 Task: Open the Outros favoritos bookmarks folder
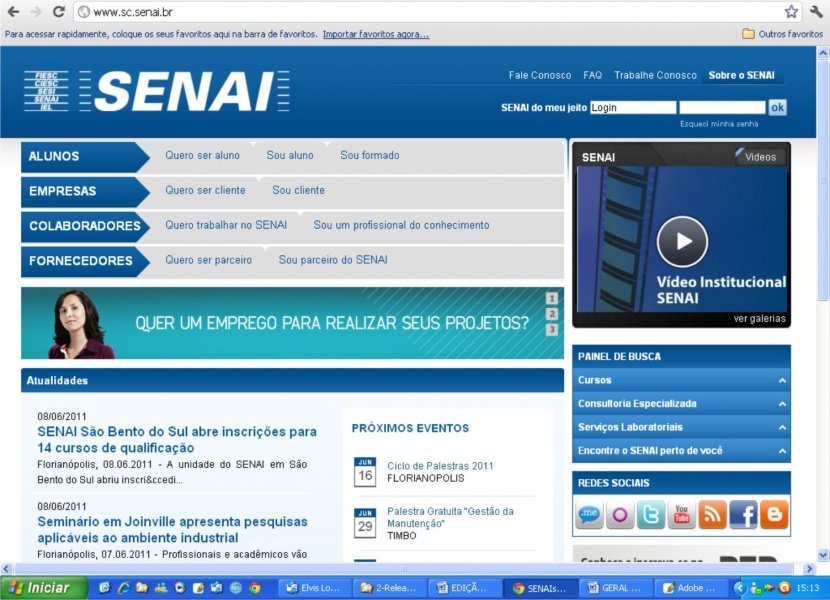coord(782,34)
